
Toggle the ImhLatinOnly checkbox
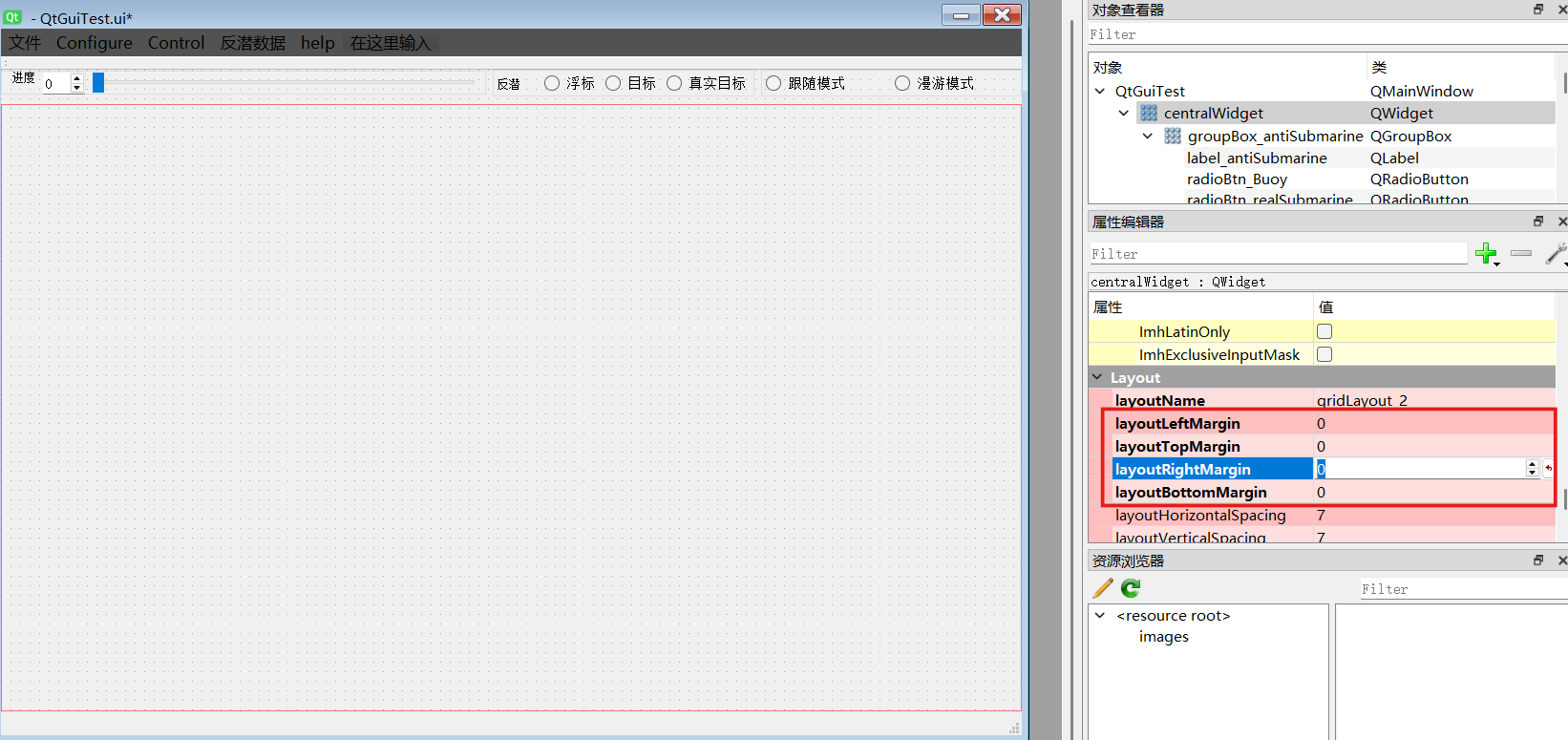click(1324, 331)
